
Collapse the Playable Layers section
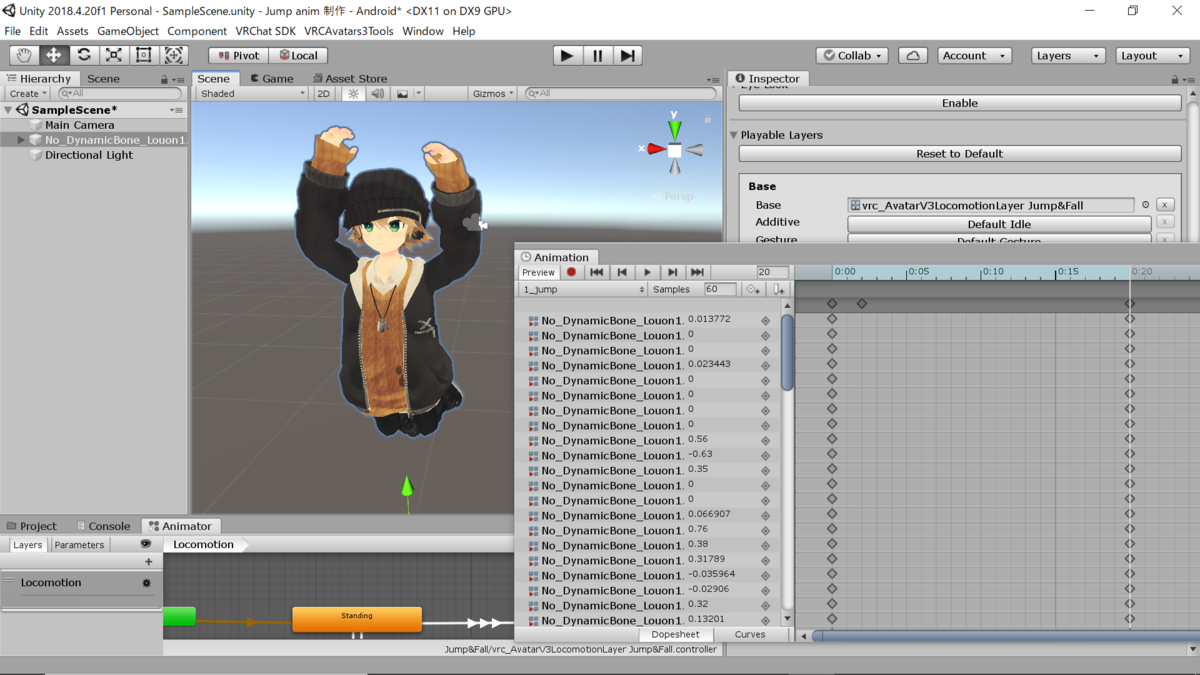(x=734, y=135)
